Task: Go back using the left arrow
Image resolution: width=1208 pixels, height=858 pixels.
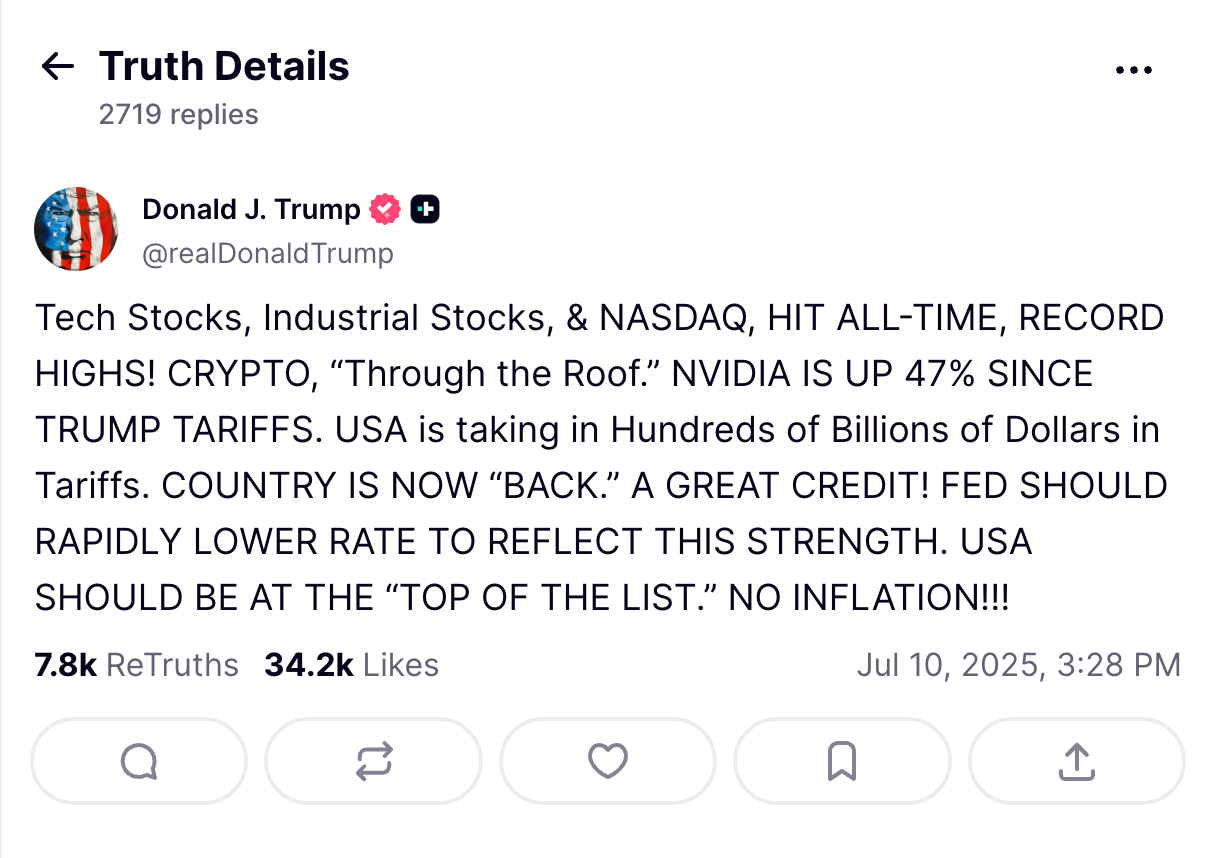Action: tap(58, 67)
